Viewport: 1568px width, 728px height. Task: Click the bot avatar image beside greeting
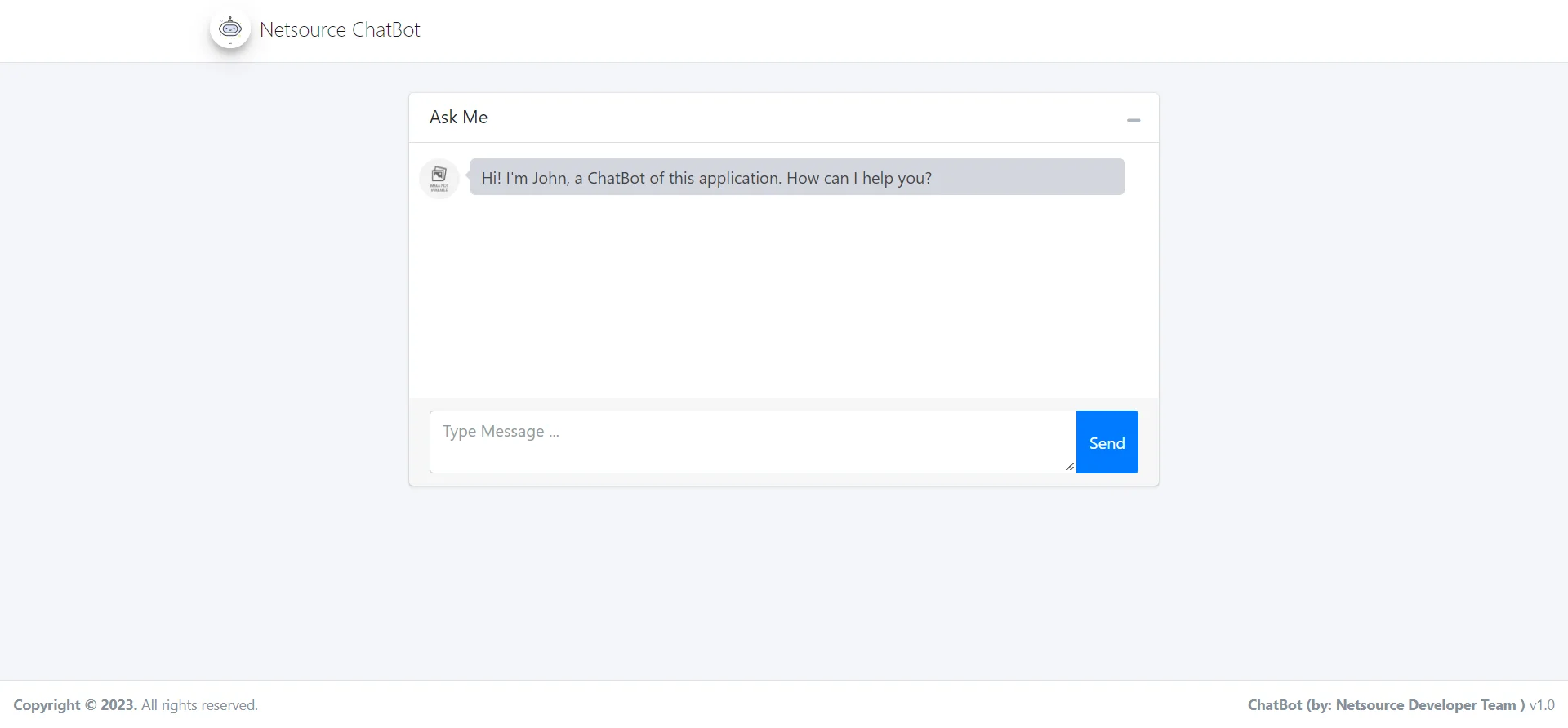pyautogui.click(x=439, y=178)
